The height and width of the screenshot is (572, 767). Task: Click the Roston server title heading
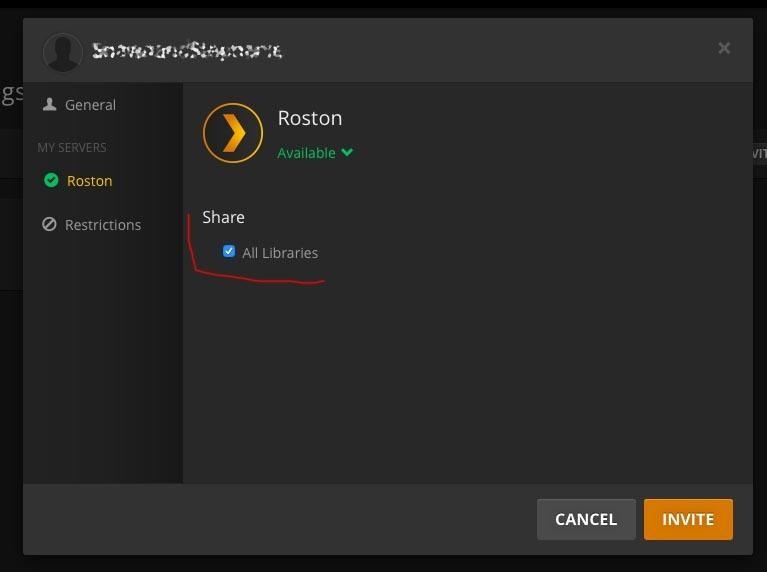coord(310,118)
